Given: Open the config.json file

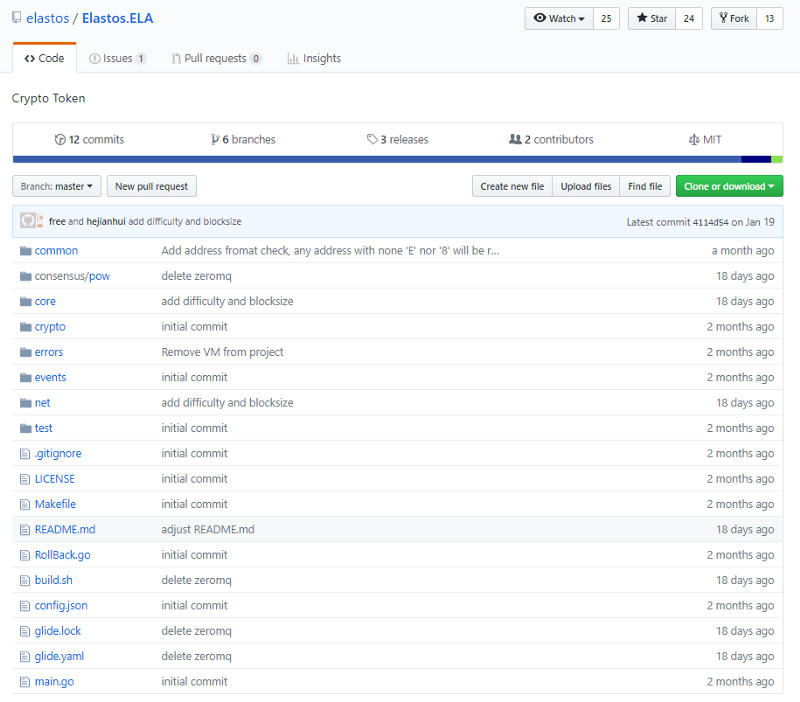Looking at the screenshot, I should pyautogui.click(x=61, y=606).
